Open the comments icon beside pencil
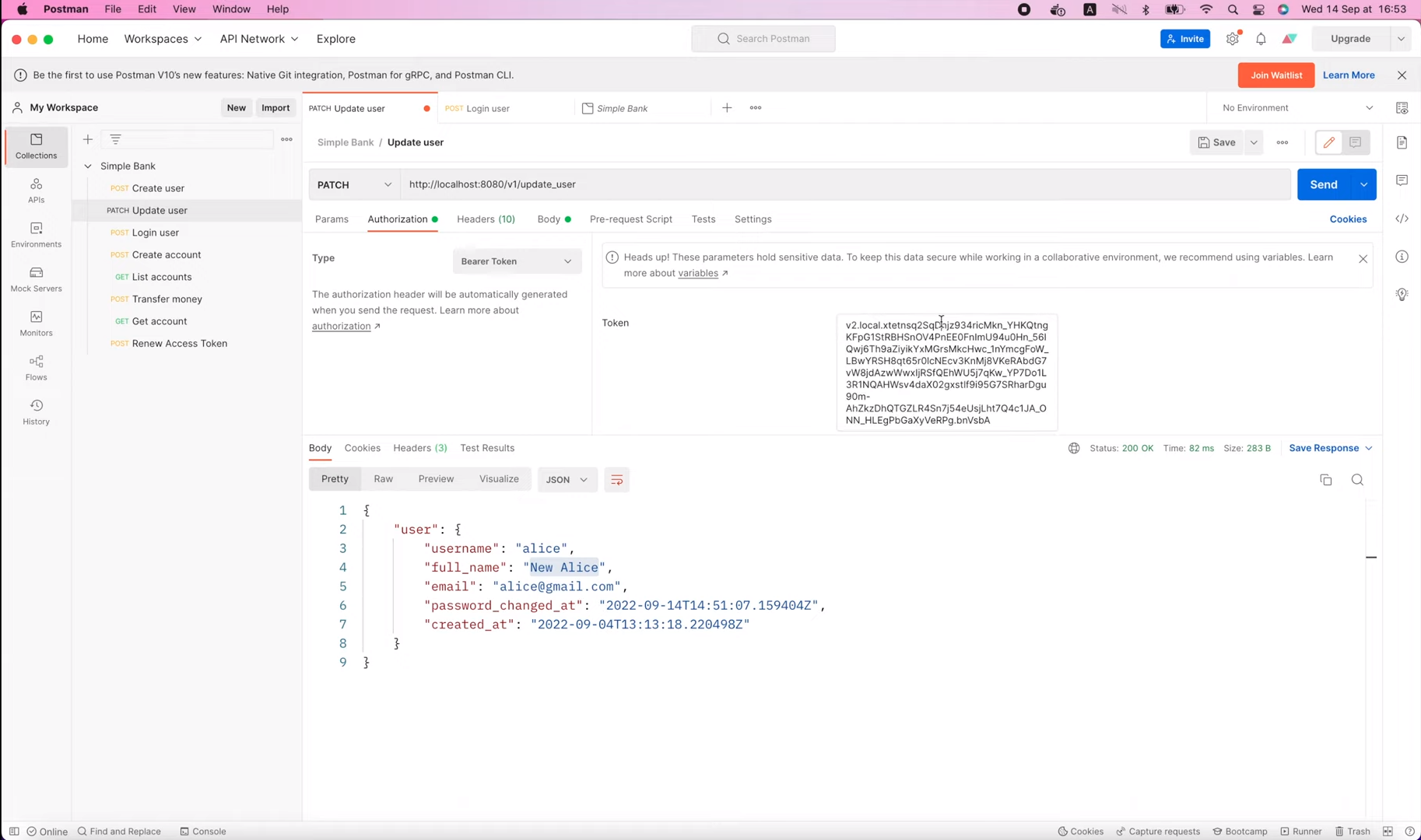Image resolution: width=1421 pixels, height=840 pixels. click(x=1356, y=142)
